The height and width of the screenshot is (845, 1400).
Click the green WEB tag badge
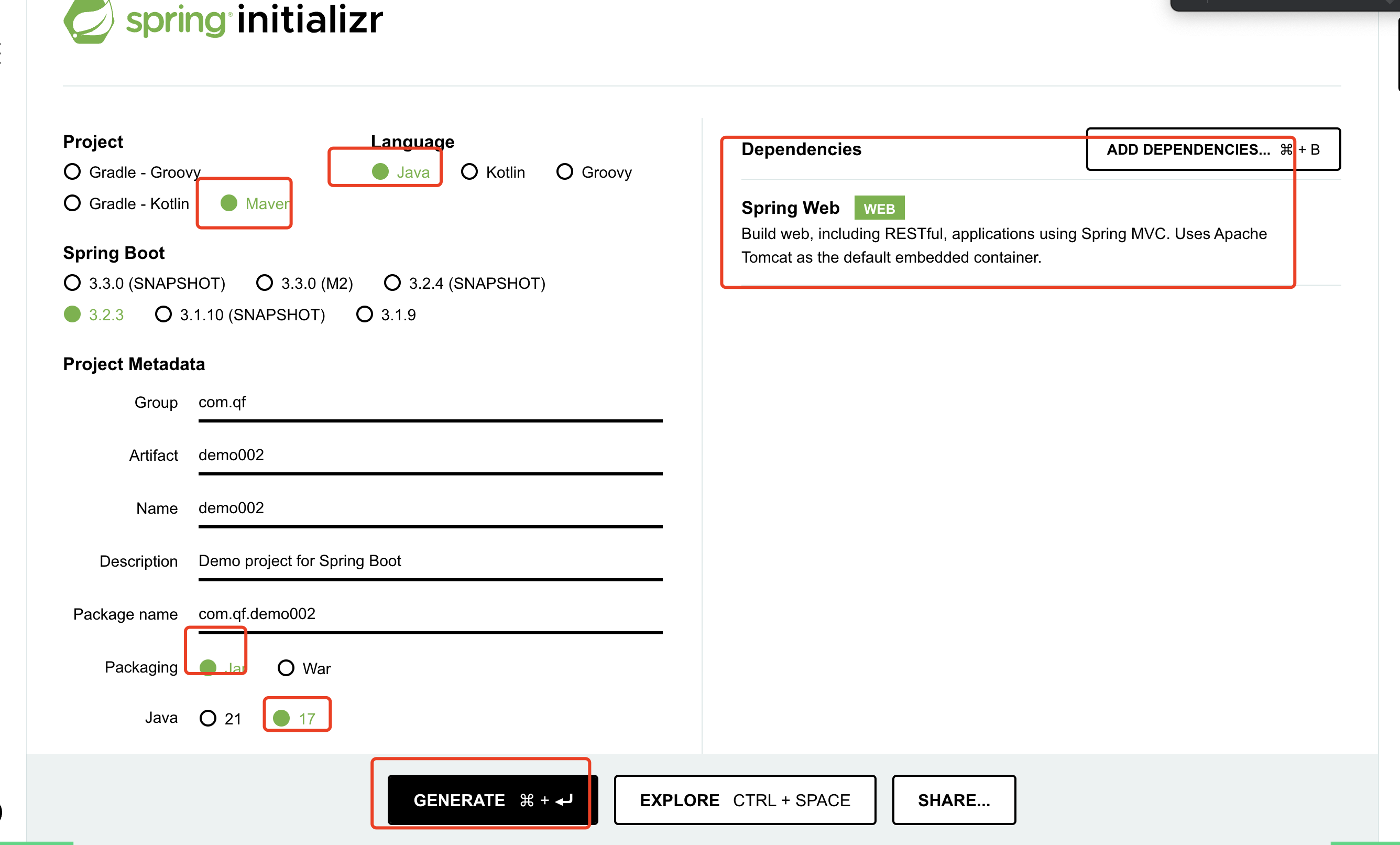879,209
